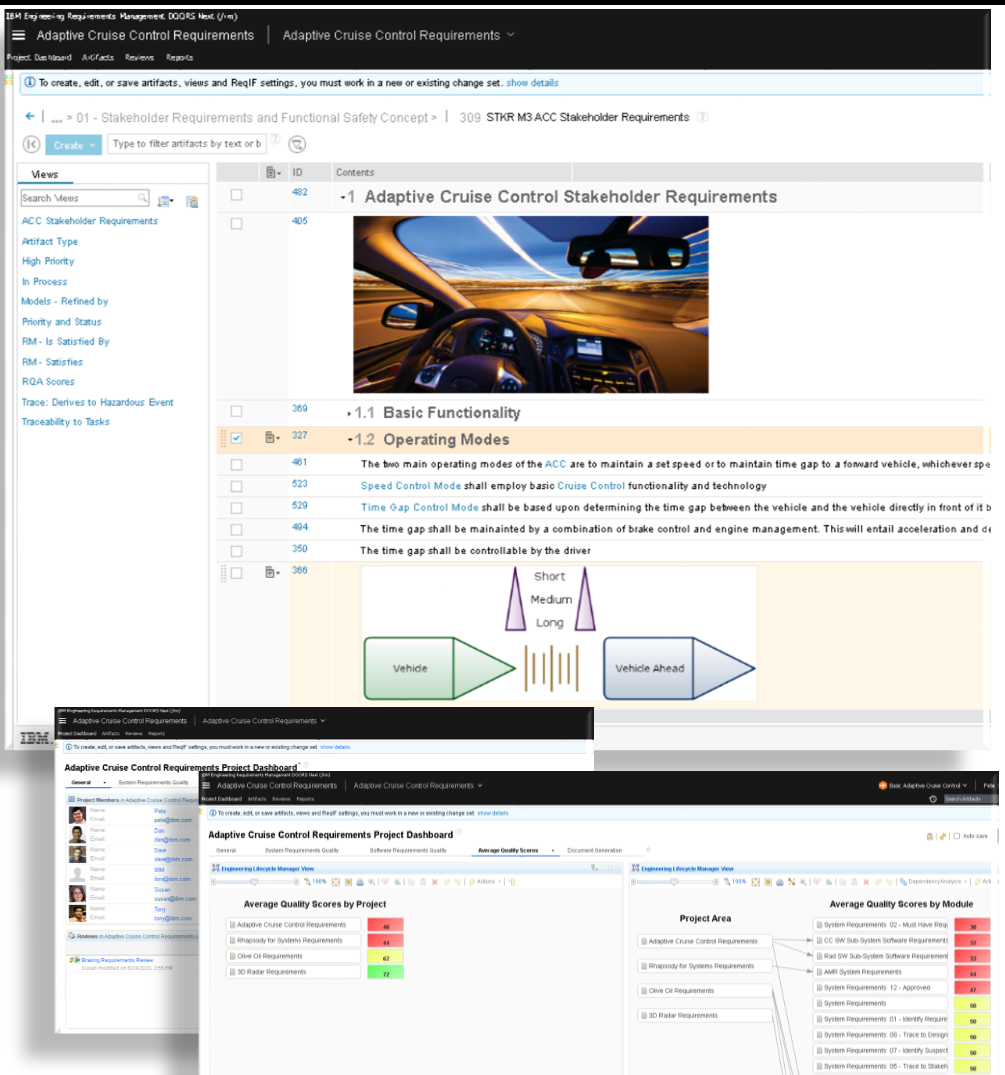Click the car dashboard image in artifact 405
Image resolution: width=1005 pixels, height=1075 pixels.
(531, 304)
